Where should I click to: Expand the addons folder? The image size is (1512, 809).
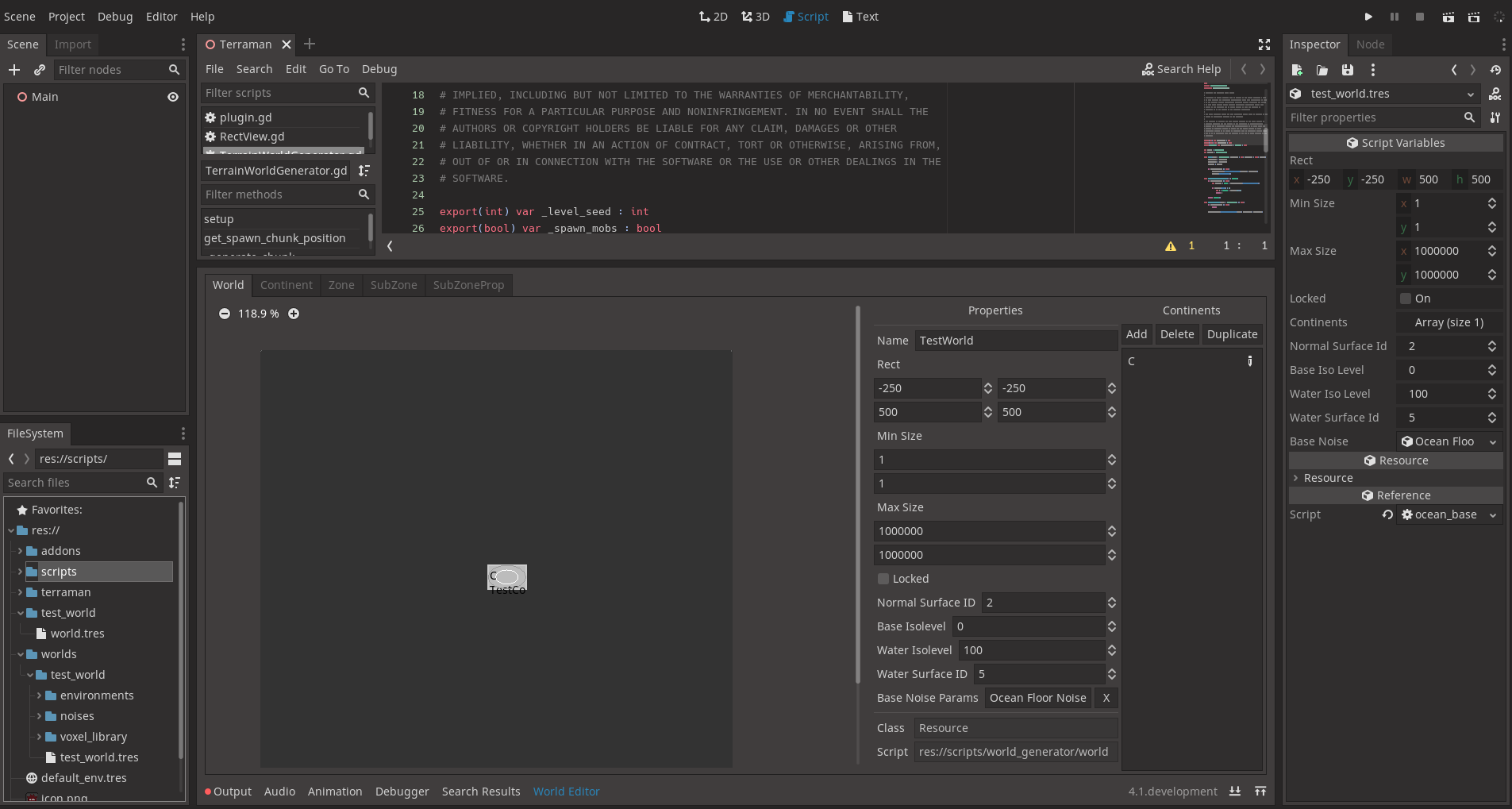point(20,551)
